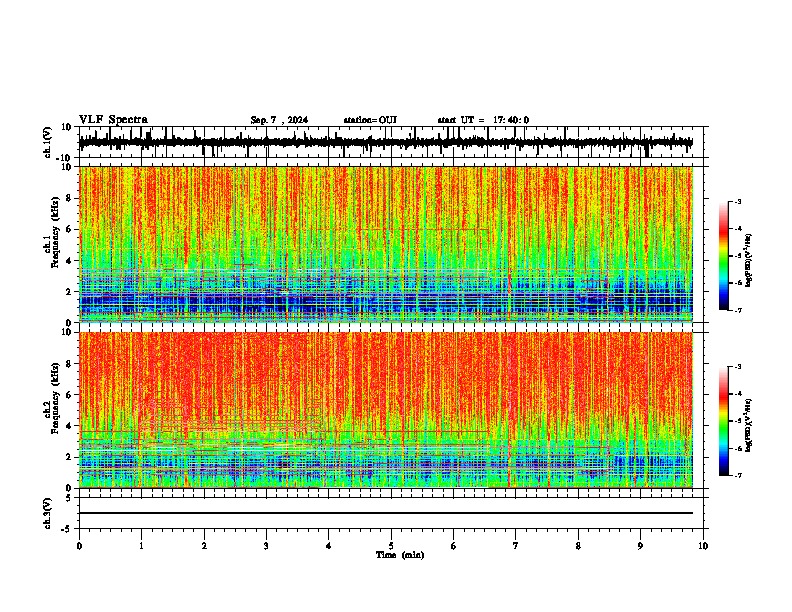This screenshot has width=792, height=612.
Task: Click the "ch.1(V)" waveform axis label
Action: click(x=48, y=142)
